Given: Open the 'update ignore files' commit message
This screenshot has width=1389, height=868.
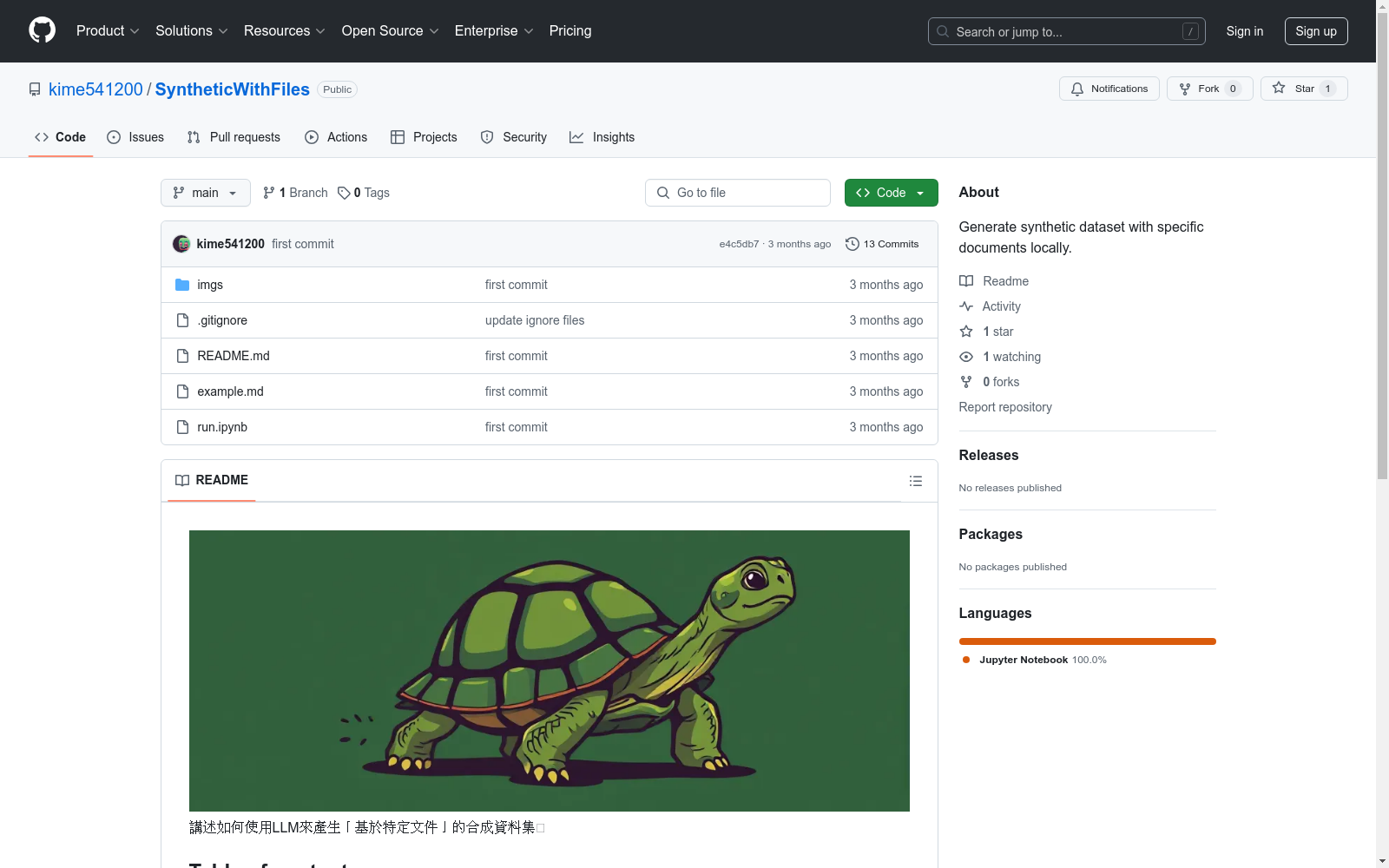Looking at the screenshot, I should pyautogui.click(x=535, y=320).
